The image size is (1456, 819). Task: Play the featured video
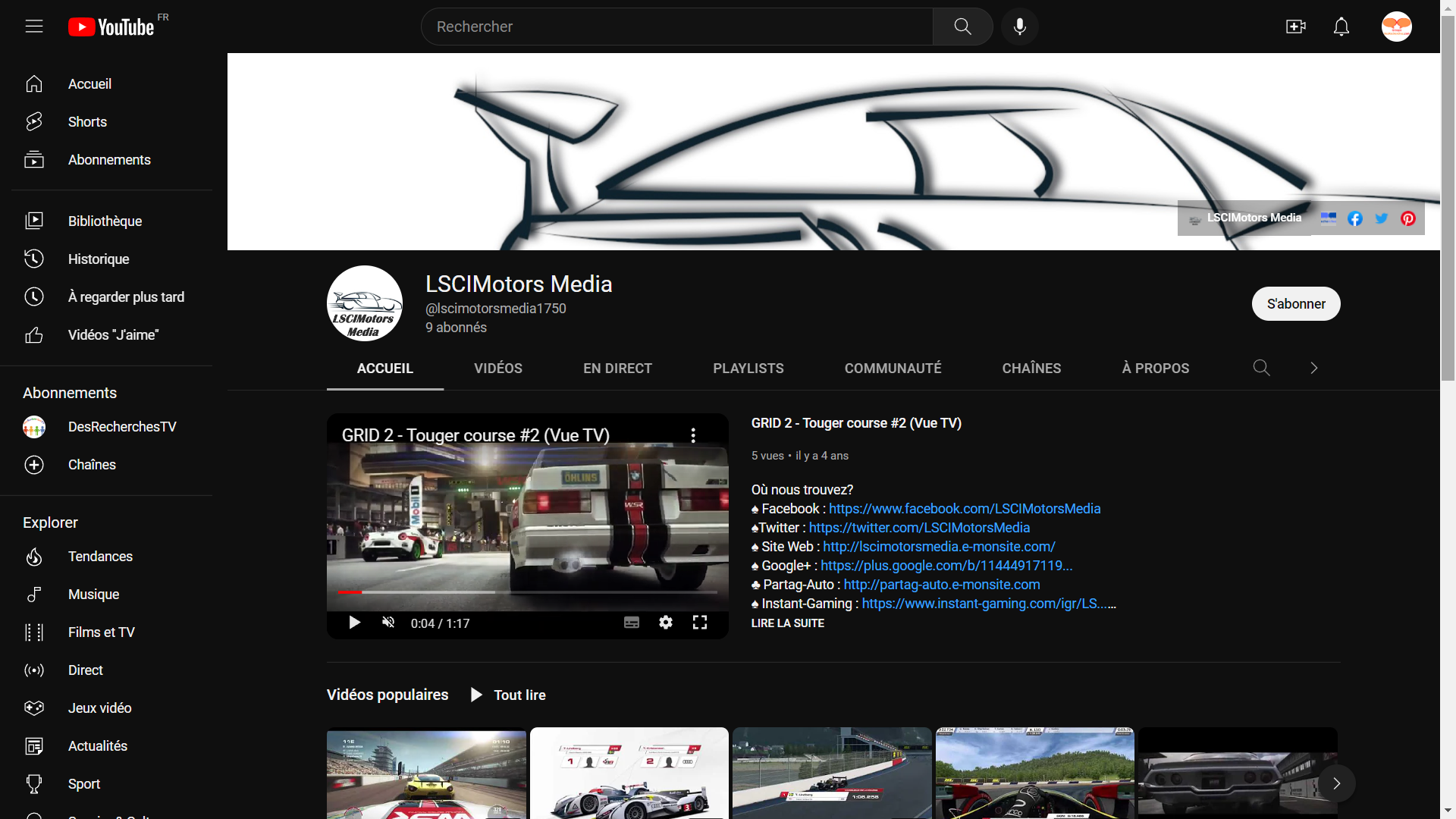(x=354, y=623)
